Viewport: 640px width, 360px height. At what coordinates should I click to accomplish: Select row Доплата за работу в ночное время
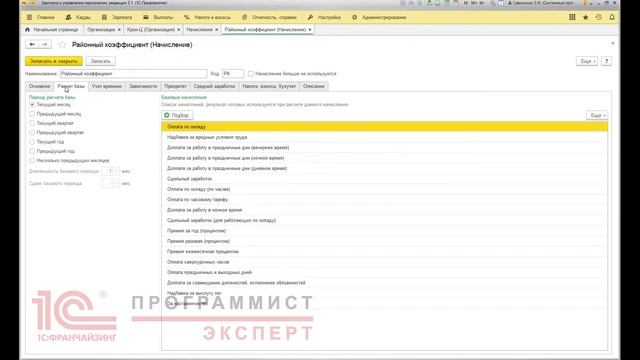384,210
